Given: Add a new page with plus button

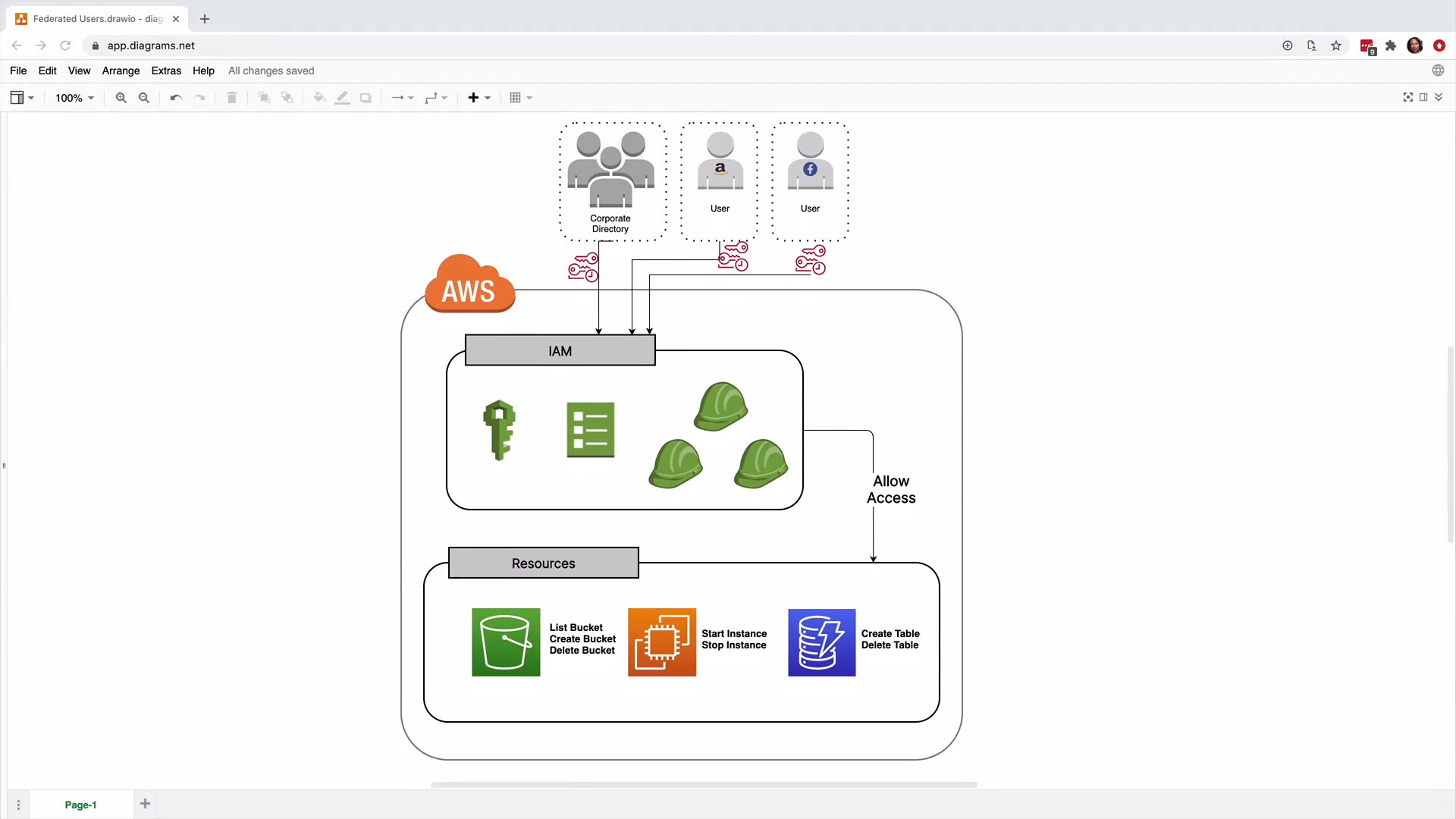Looking at the screenshot, I should click(145, 804).
